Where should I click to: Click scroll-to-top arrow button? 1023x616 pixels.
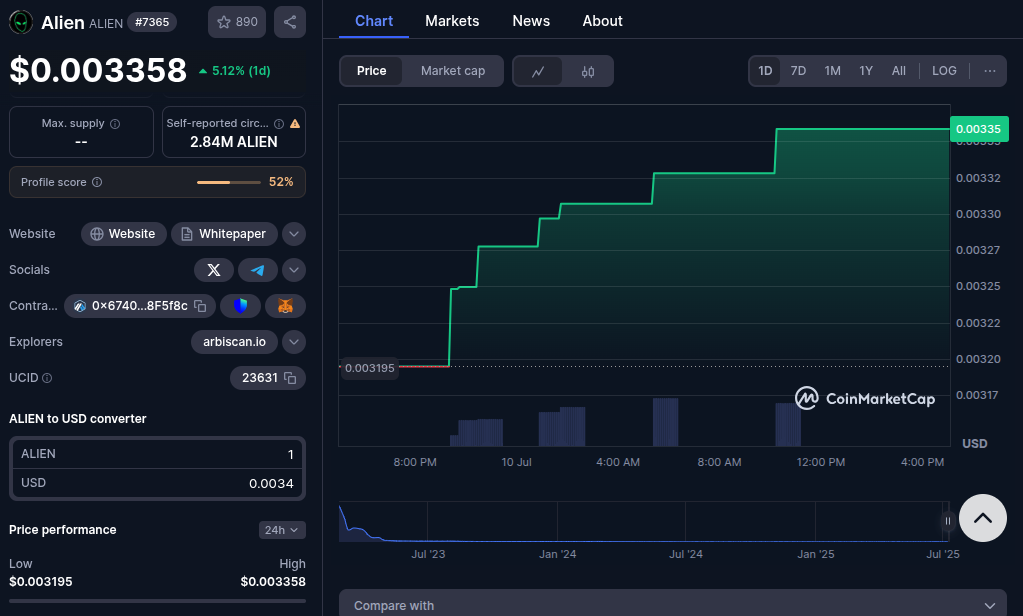pyautogui.click(x=983, y=518)
